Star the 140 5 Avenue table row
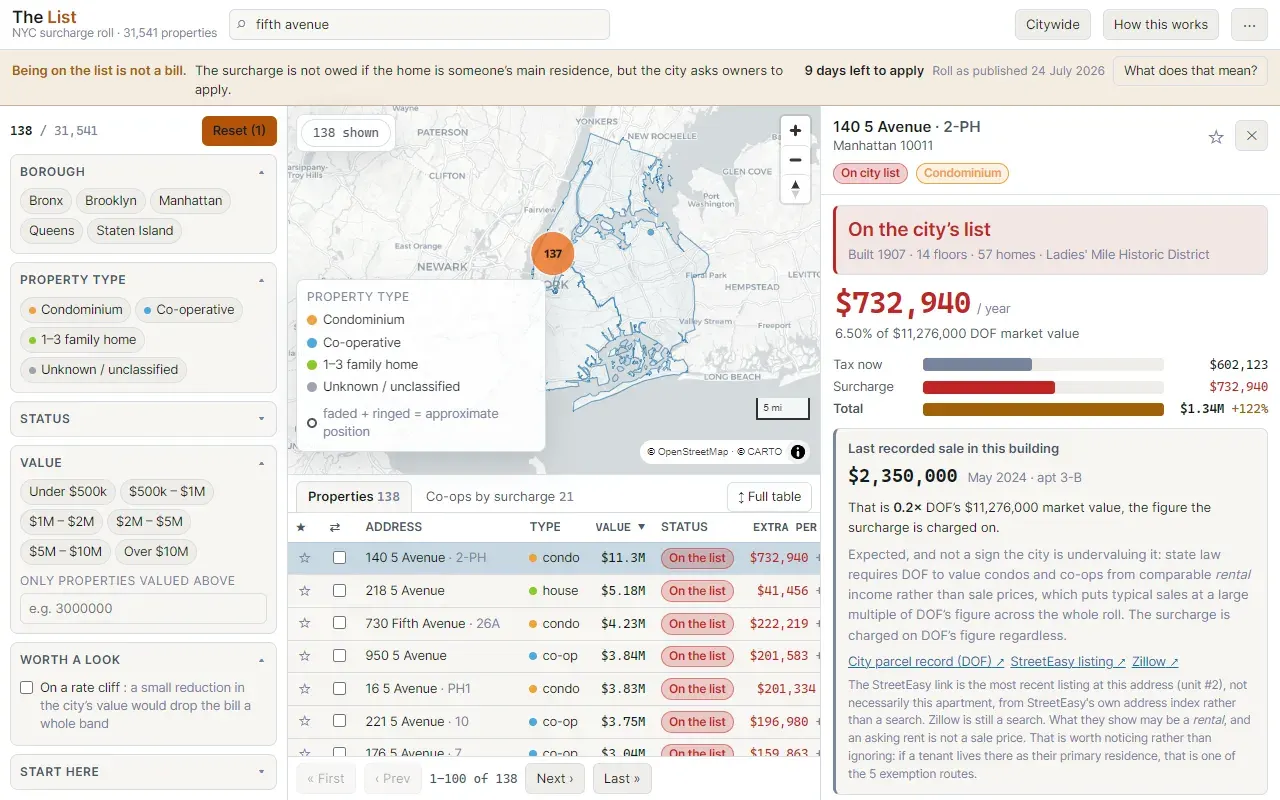The image size is (1280, 800). [x=305, y=558]
